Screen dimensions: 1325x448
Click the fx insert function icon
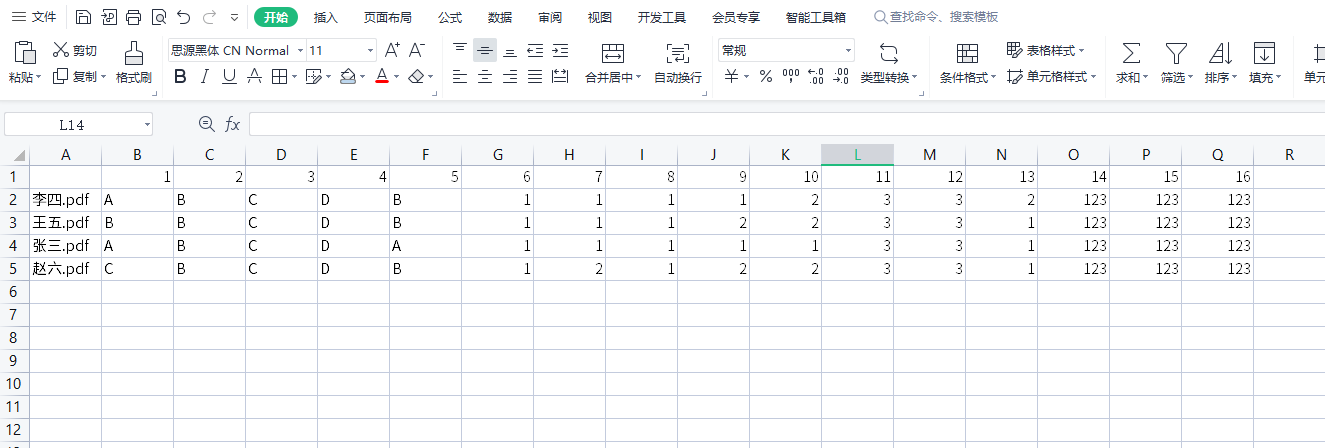coord(232,124)
